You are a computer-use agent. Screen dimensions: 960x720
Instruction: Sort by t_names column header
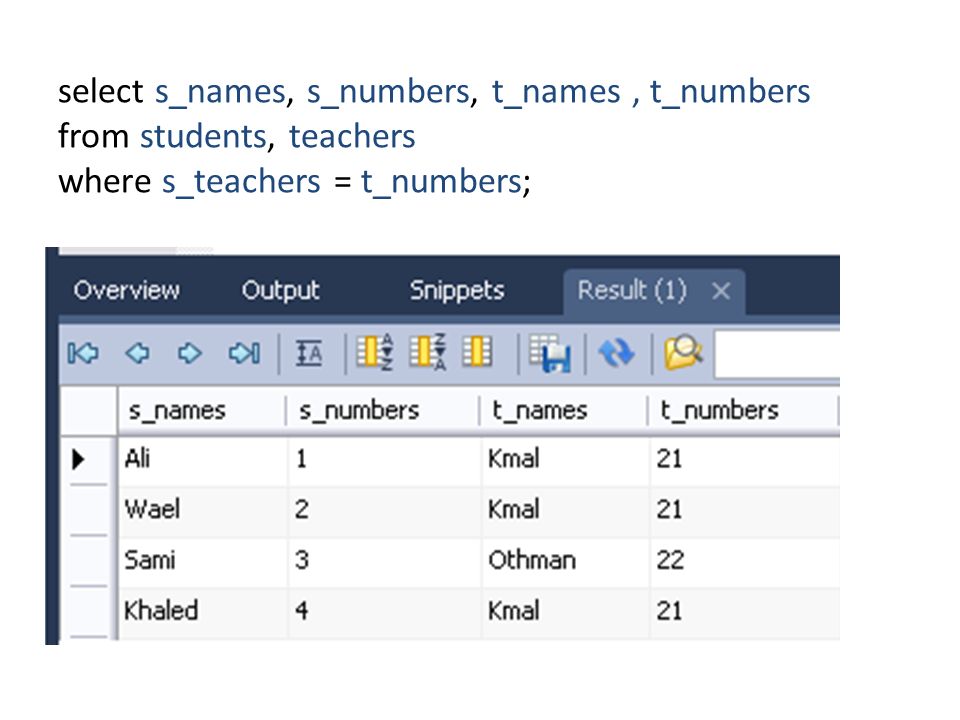tap(563, 411)
